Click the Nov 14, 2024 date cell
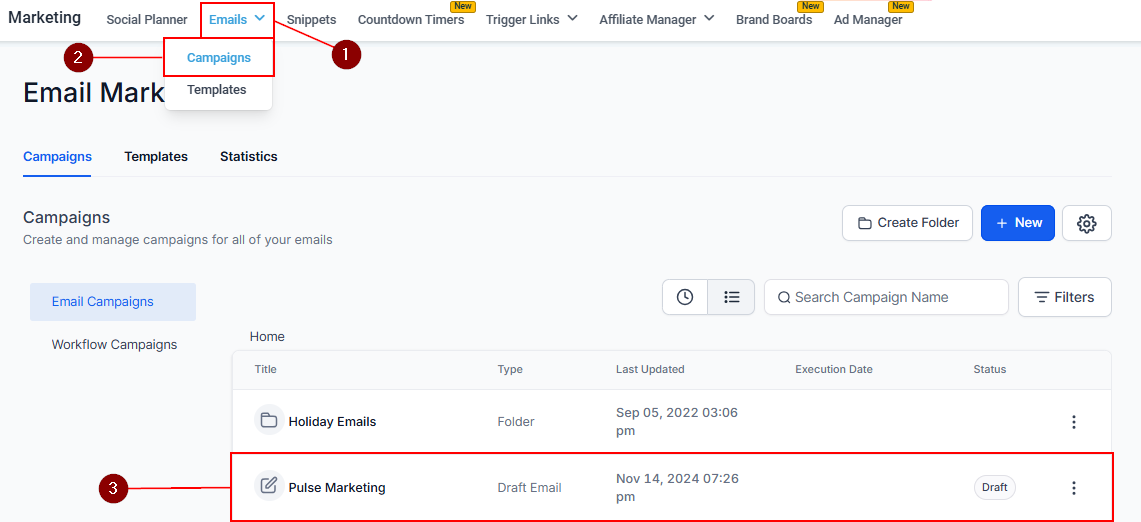 (677, 488)
